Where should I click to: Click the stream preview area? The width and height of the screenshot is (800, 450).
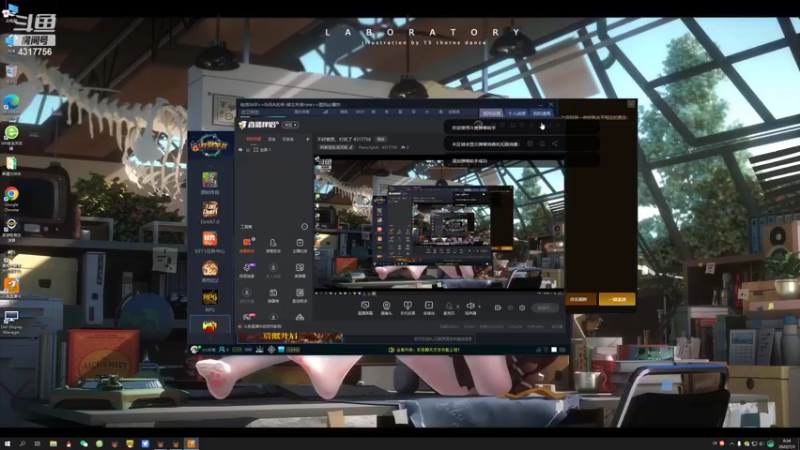pos(439,224)
